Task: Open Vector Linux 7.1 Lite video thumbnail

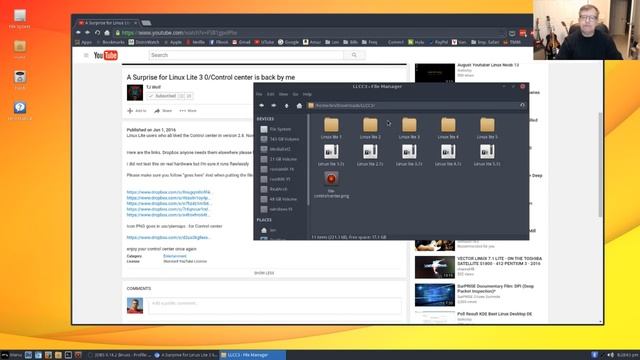Action: (435, 267)
